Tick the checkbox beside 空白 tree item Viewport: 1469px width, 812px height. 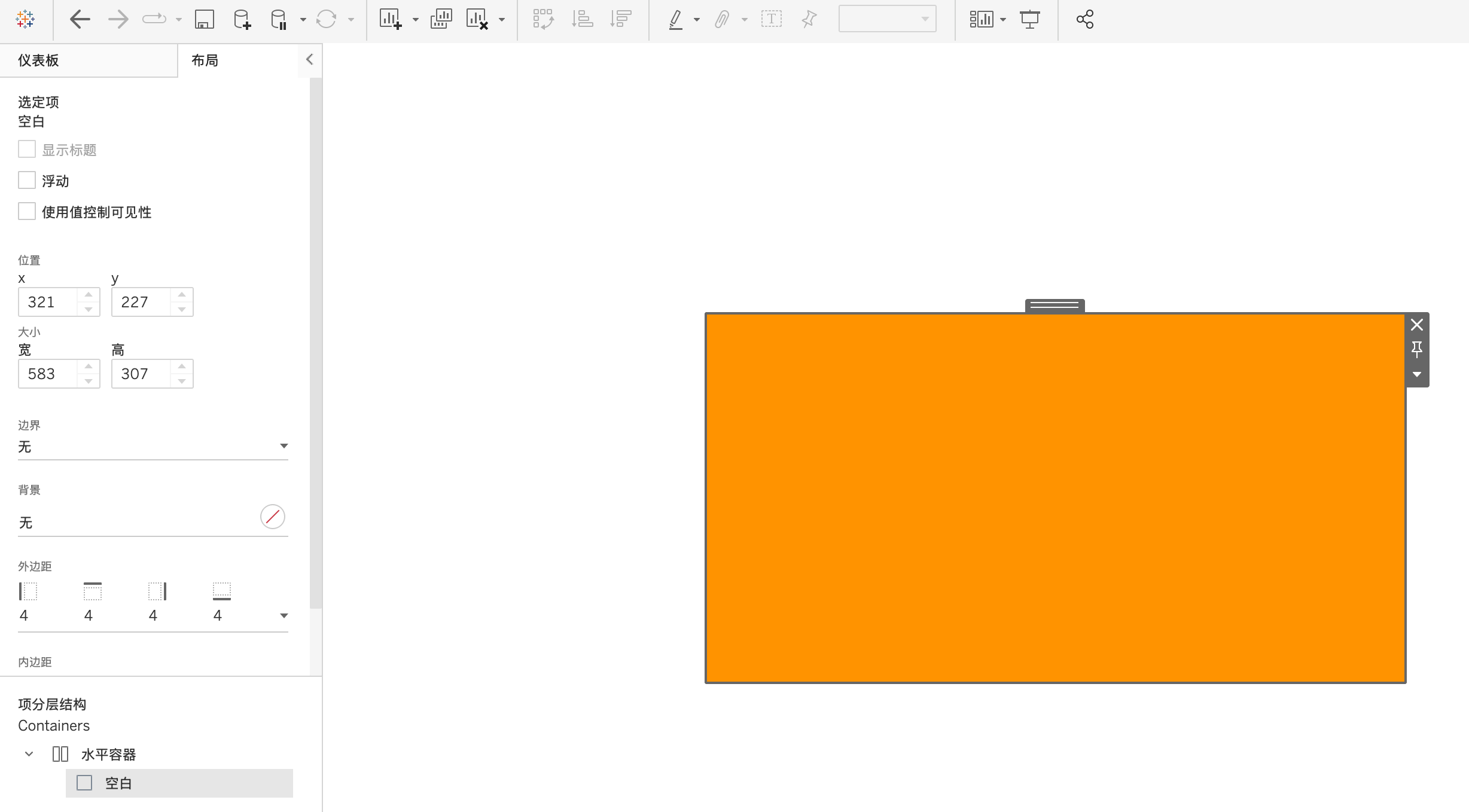click(84, 783)
